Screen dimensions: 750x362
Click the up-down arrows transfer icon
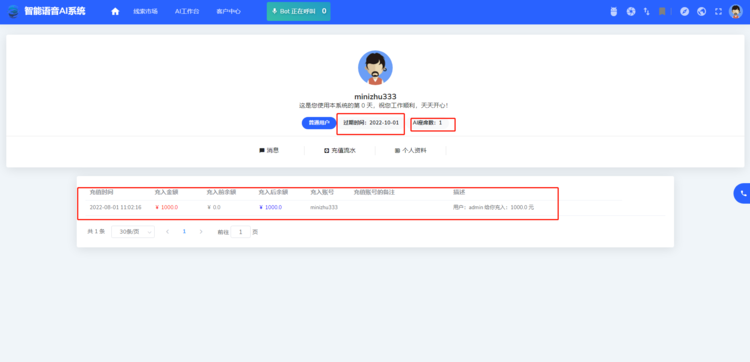point(647,11)
